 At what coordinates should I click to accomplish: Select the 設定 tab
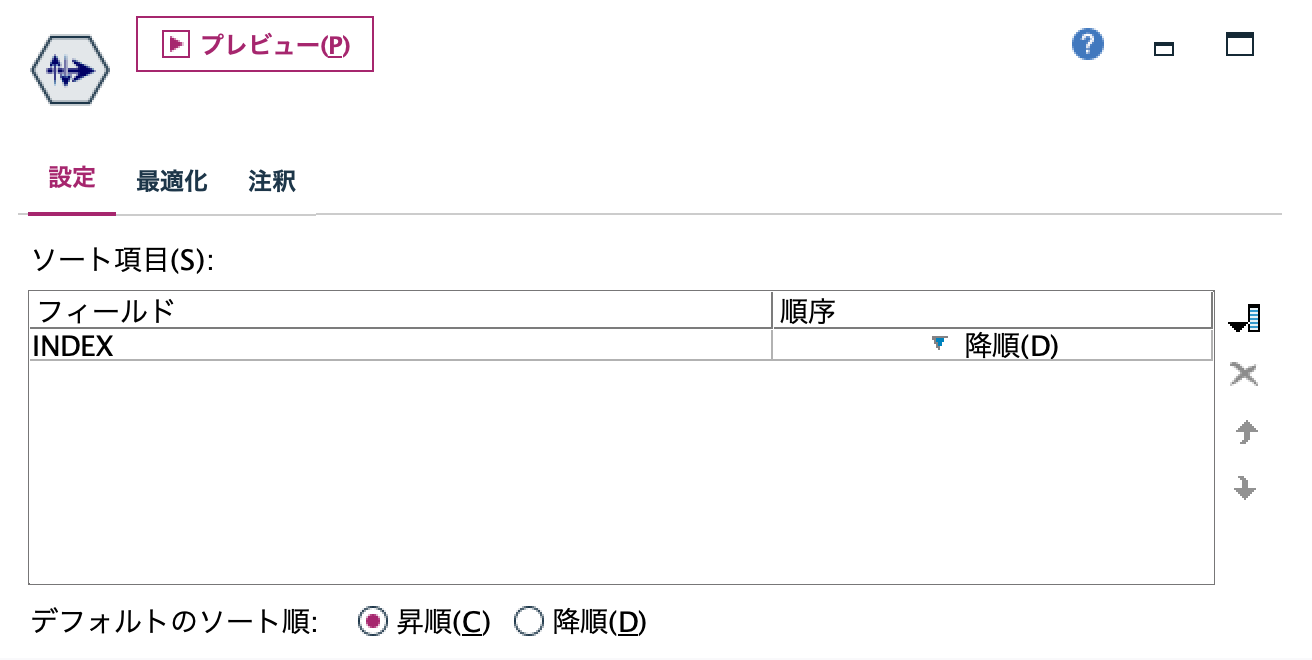70,180
